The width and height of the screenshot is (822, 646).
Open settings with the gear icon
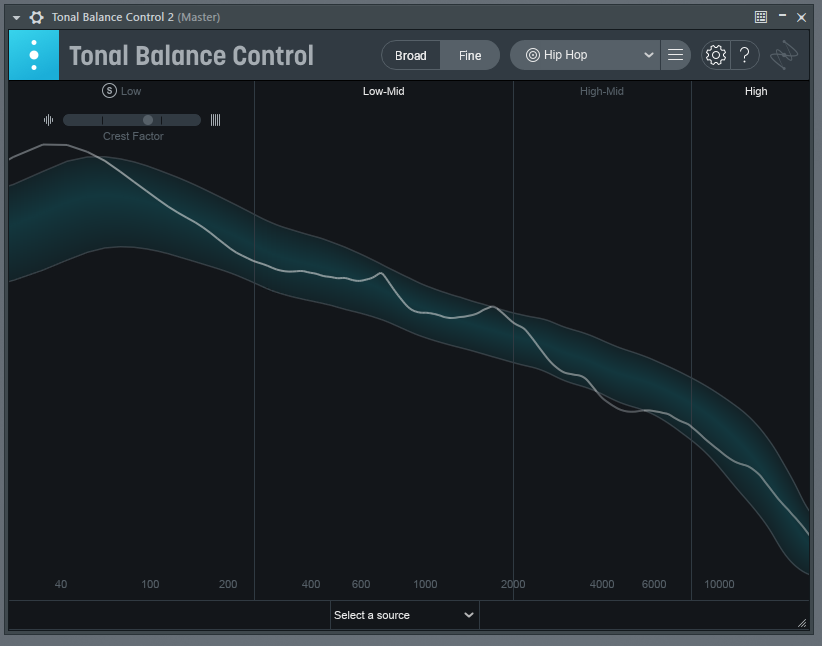click(x=716, y=55)
